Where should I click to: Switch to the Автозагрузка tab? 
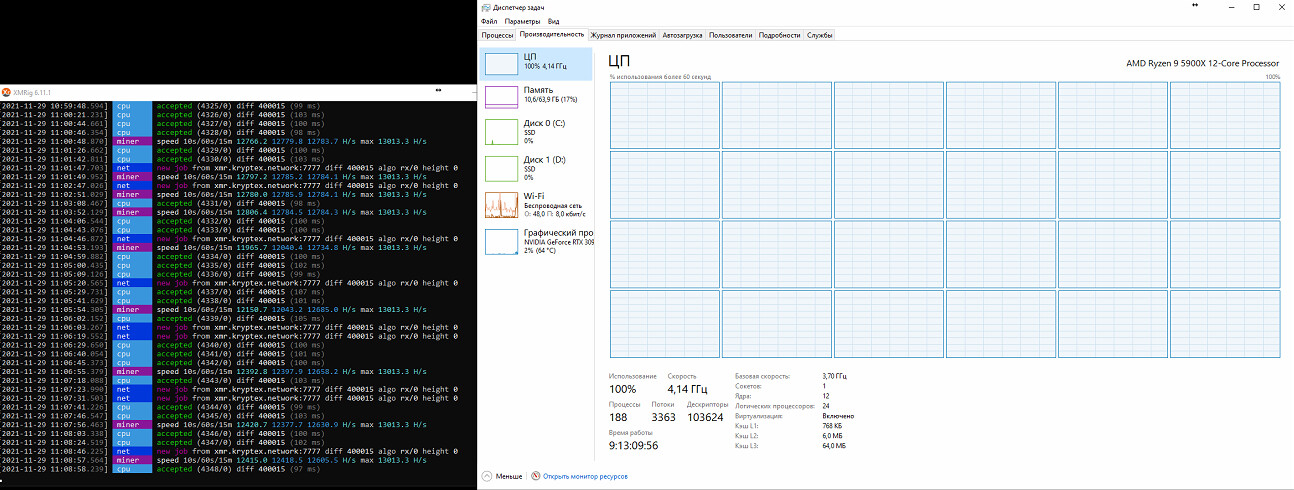[x=683, y=35]
